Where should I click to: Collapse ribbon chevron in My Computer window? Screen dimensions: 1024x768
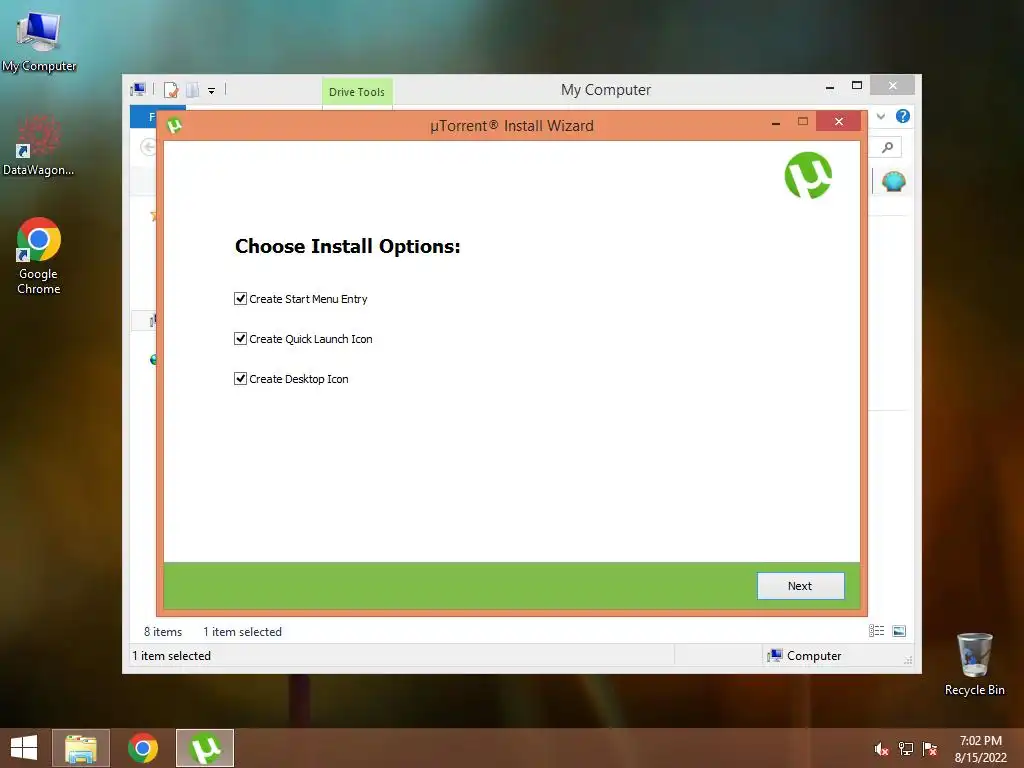(x=881, y=116)
